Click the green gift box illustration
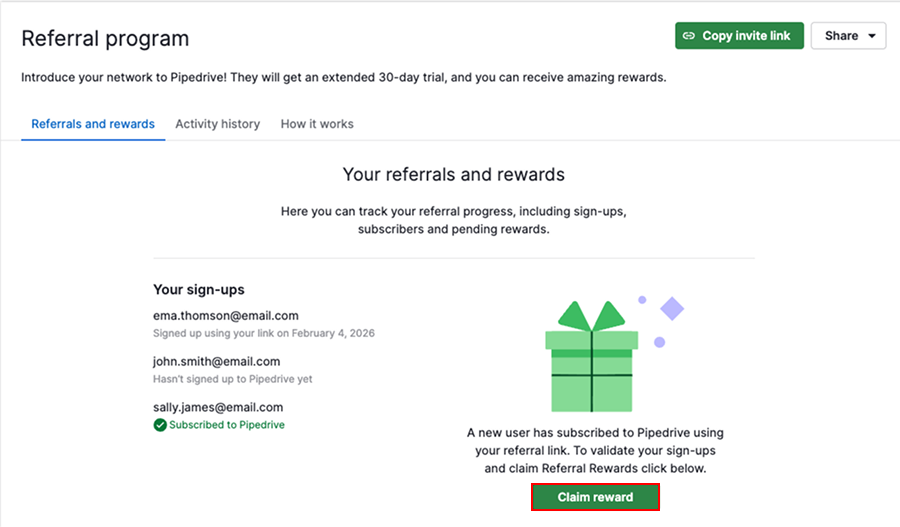This screenshot has height=527, width=900. (x=591, y=360)
